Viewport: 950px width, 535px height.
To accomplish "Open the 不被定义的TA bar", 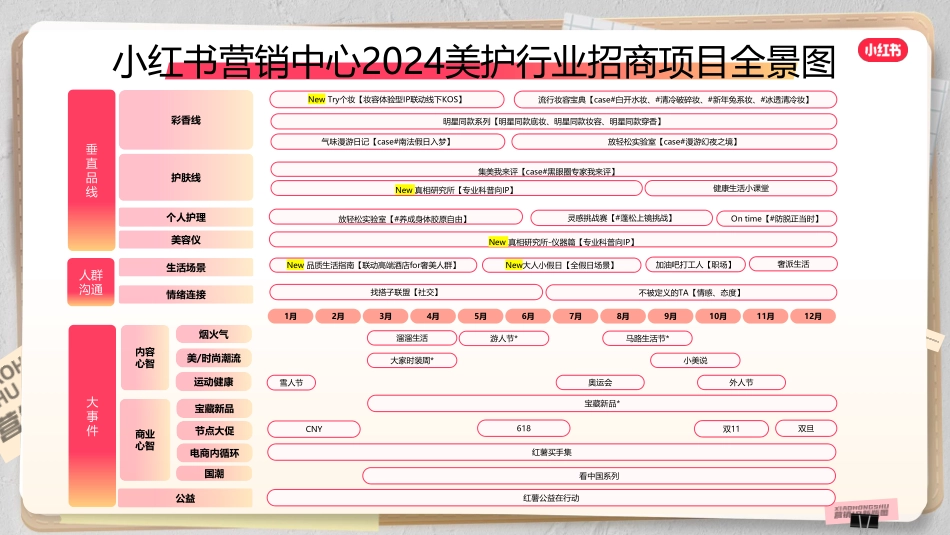I will tap(691, 292).
